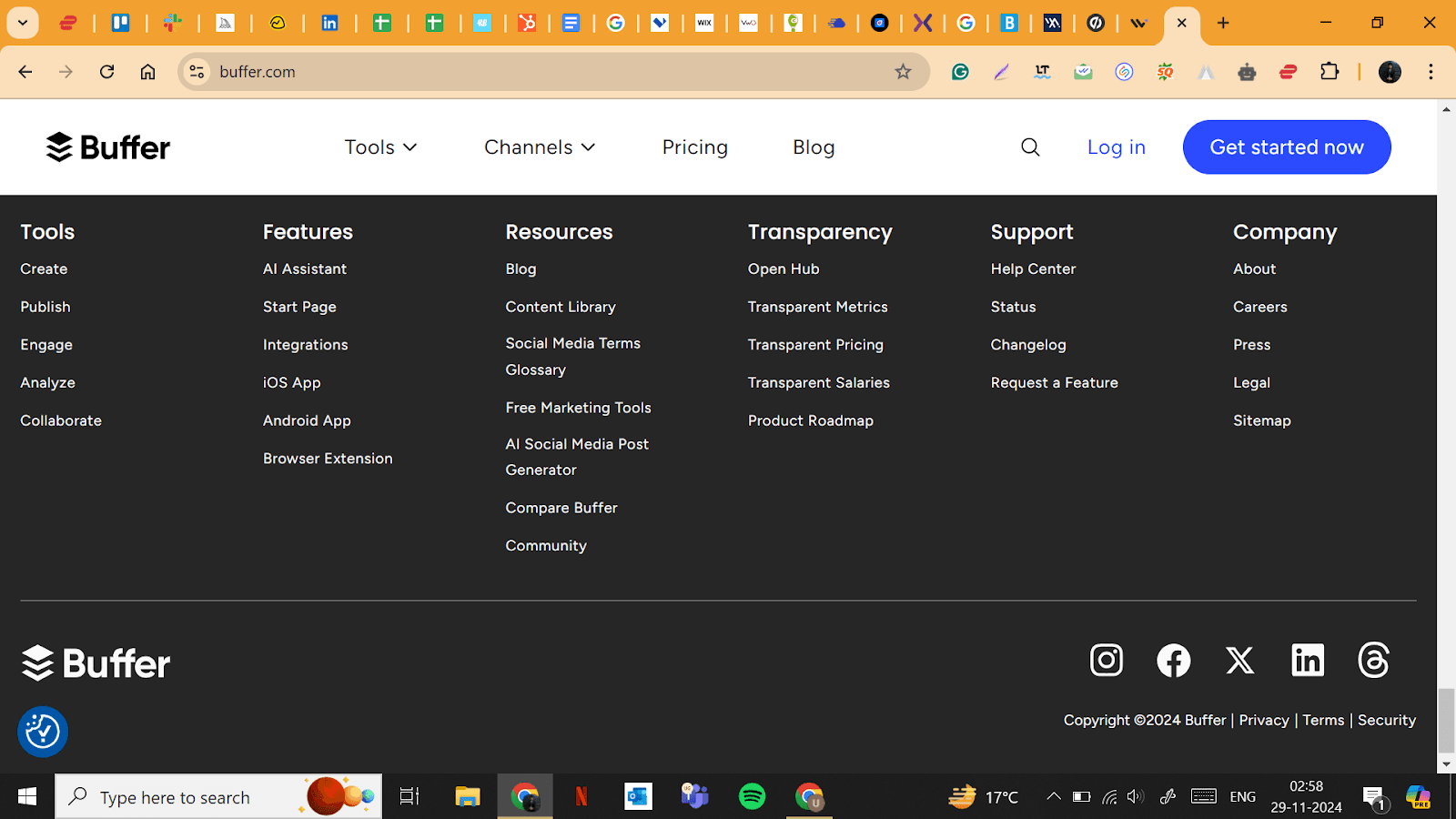Go back with the browser back arrow

click(x=25, y=72)
